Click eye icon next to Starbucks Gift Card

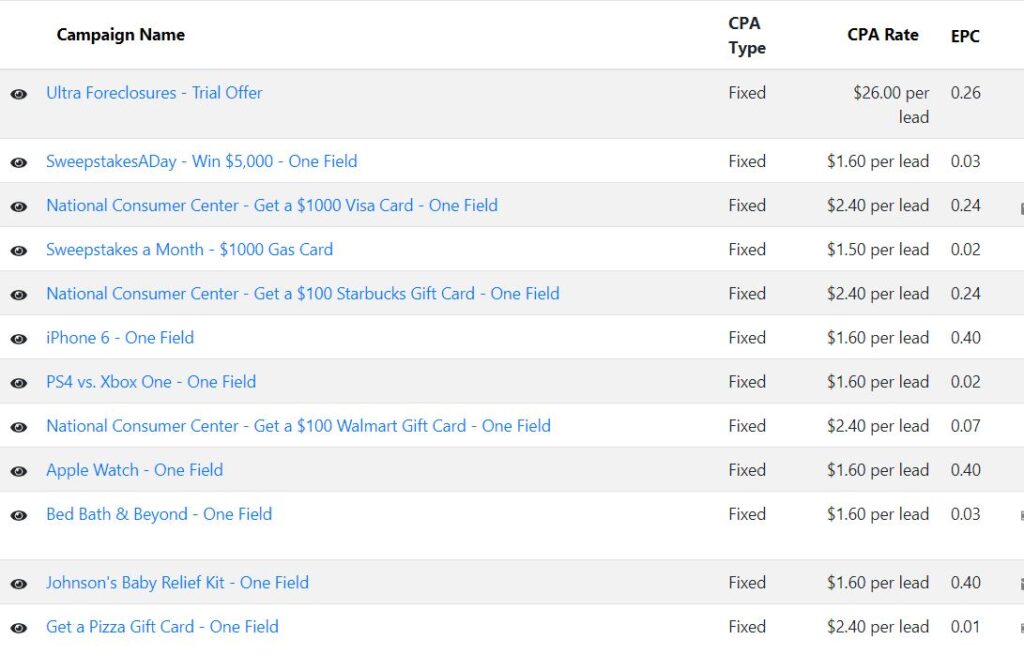pyautogui.click(x=19, y=295)
